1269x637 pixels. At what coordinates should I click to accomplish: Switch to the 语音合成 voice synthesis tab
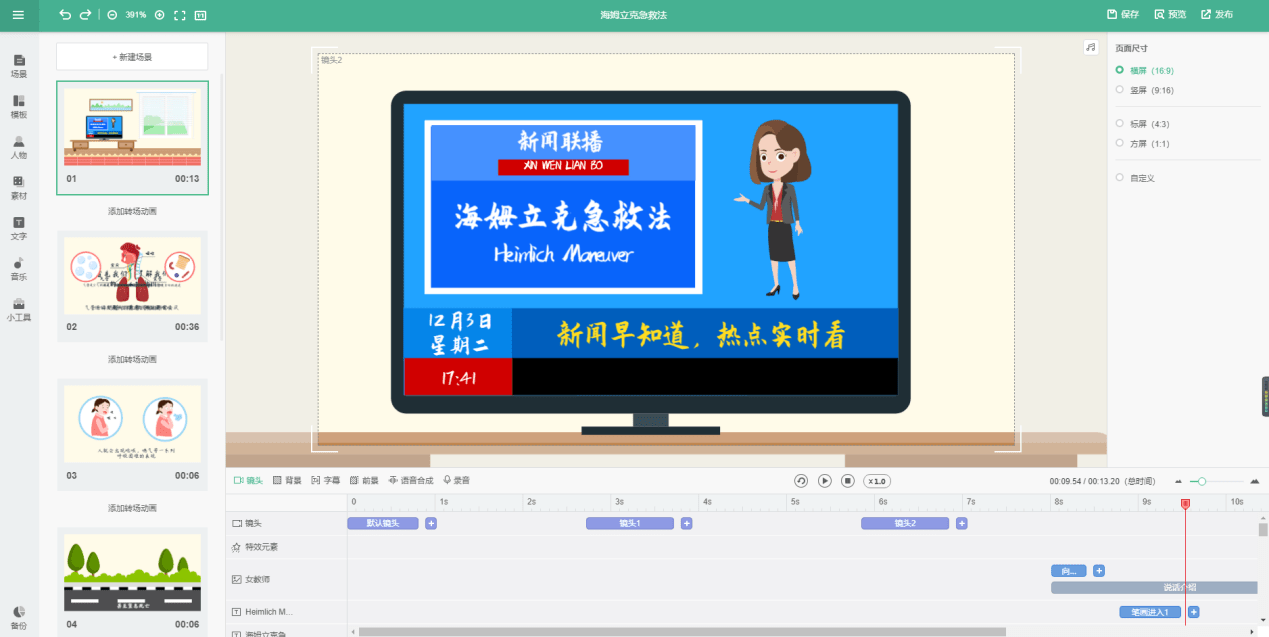pos(411,481)
